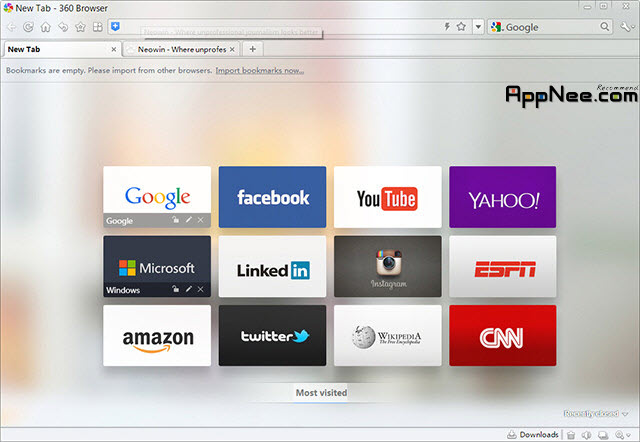This screenshot has height=442, width=640.
Task: Click the undo closed tab arrow icon
Action: [x=63, y=27]
